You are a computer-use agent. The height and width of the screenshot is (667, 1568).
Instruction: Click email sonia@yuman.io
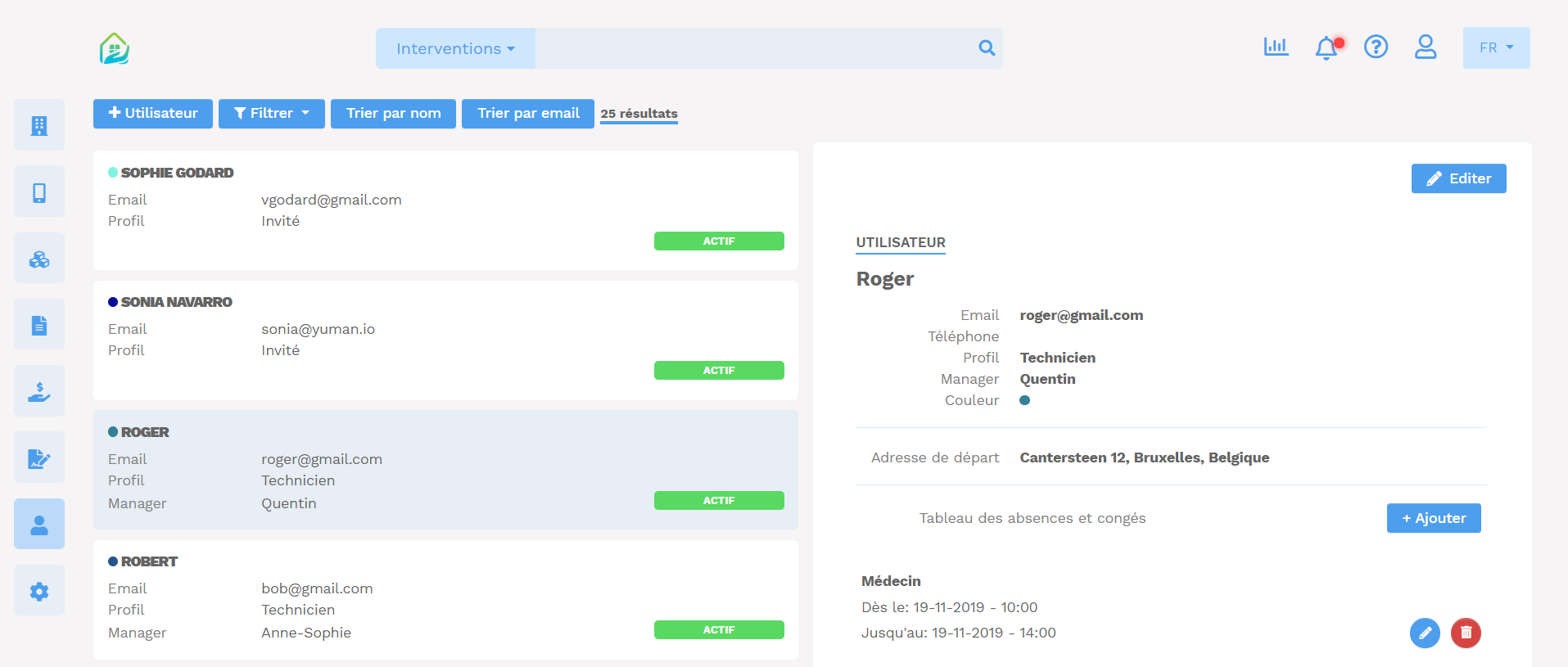[319, 329]
